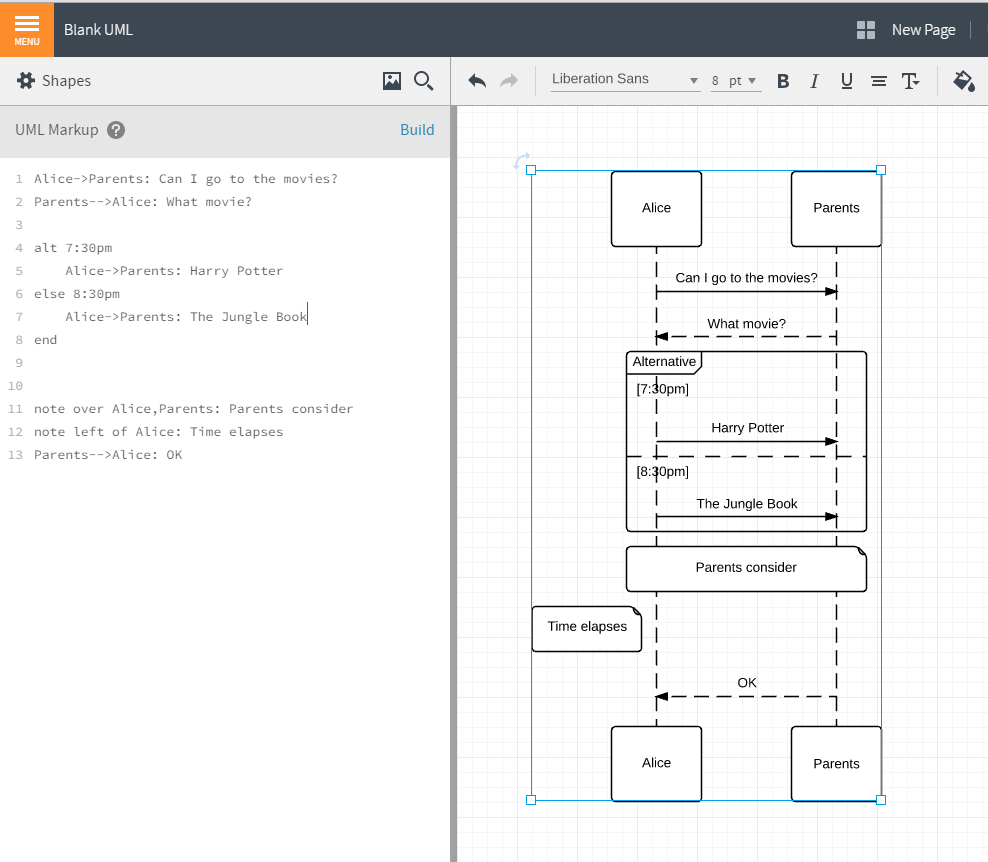The width and height of the screenshot is (988, 862).
Task: Click the fill color paint bucket
Action: pos(964,81)
